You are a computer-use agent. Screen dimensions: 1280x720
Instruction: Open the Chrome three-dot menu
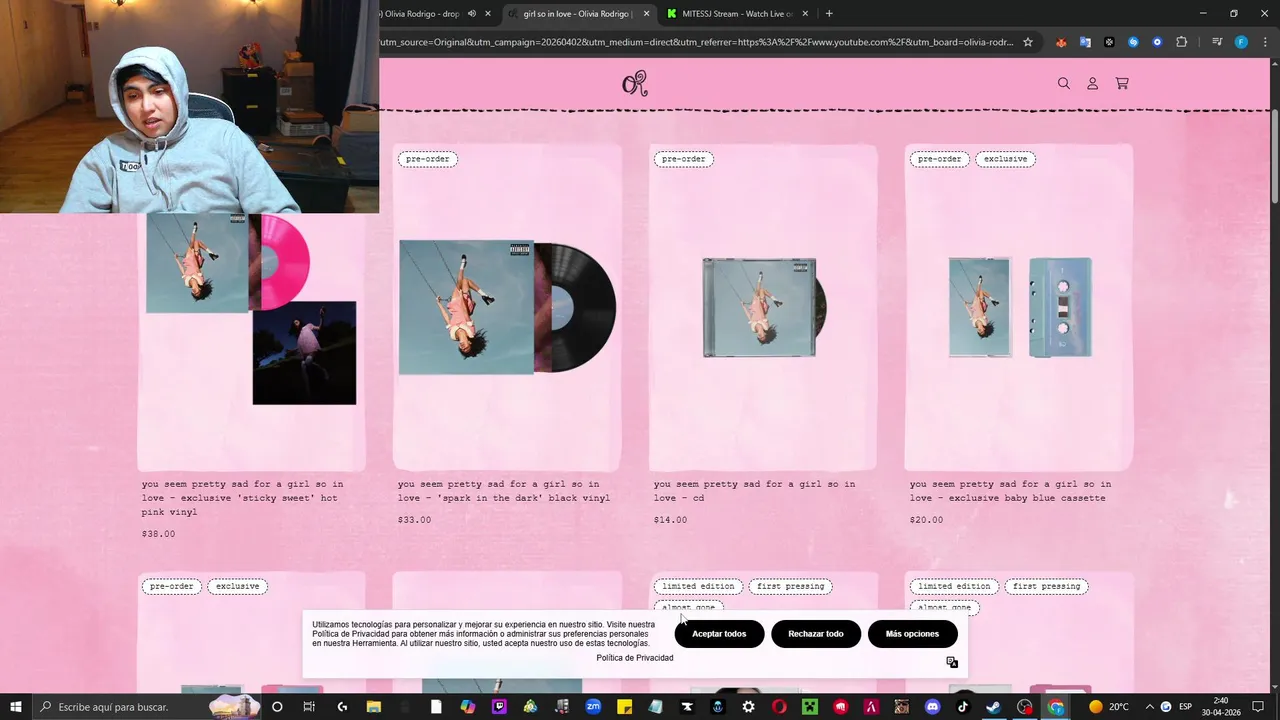[1264, 42]
